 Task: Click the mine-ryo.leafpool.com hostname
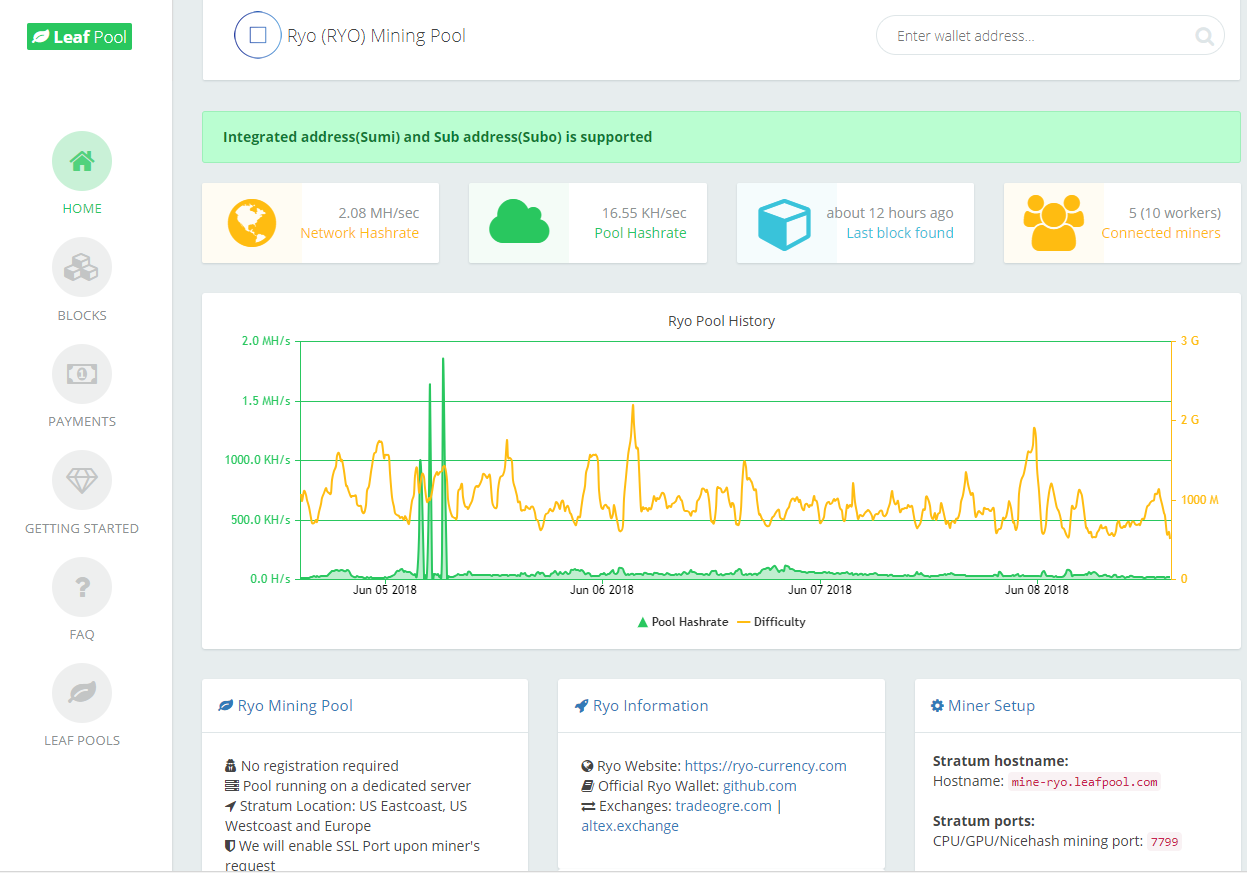tap(1084, 782)
